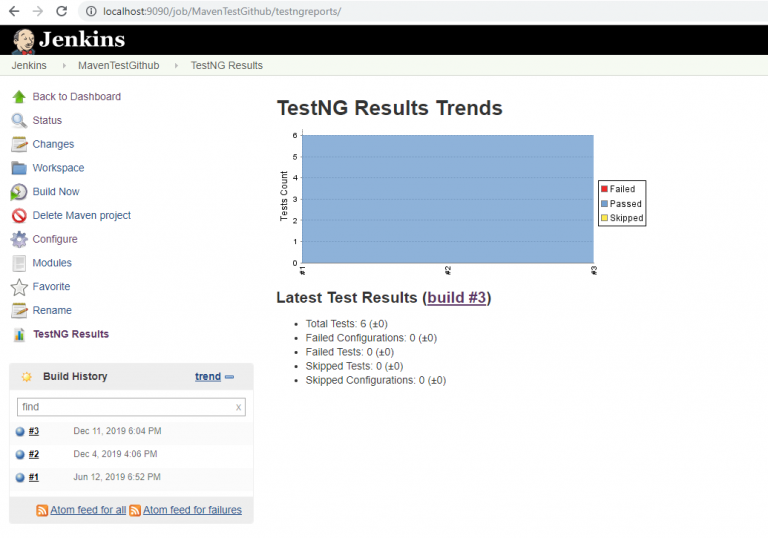The width and height of the screenshot is (768, 538).
Task: Click the TestNG Results chart icon
Action: coord(19,335)
